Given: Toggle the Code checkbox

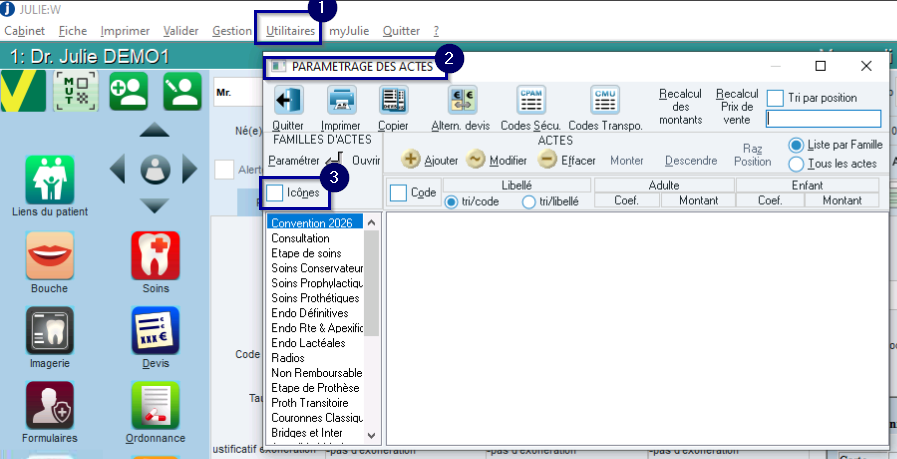Looking at the screenshot, I should [x=398, y=193].
